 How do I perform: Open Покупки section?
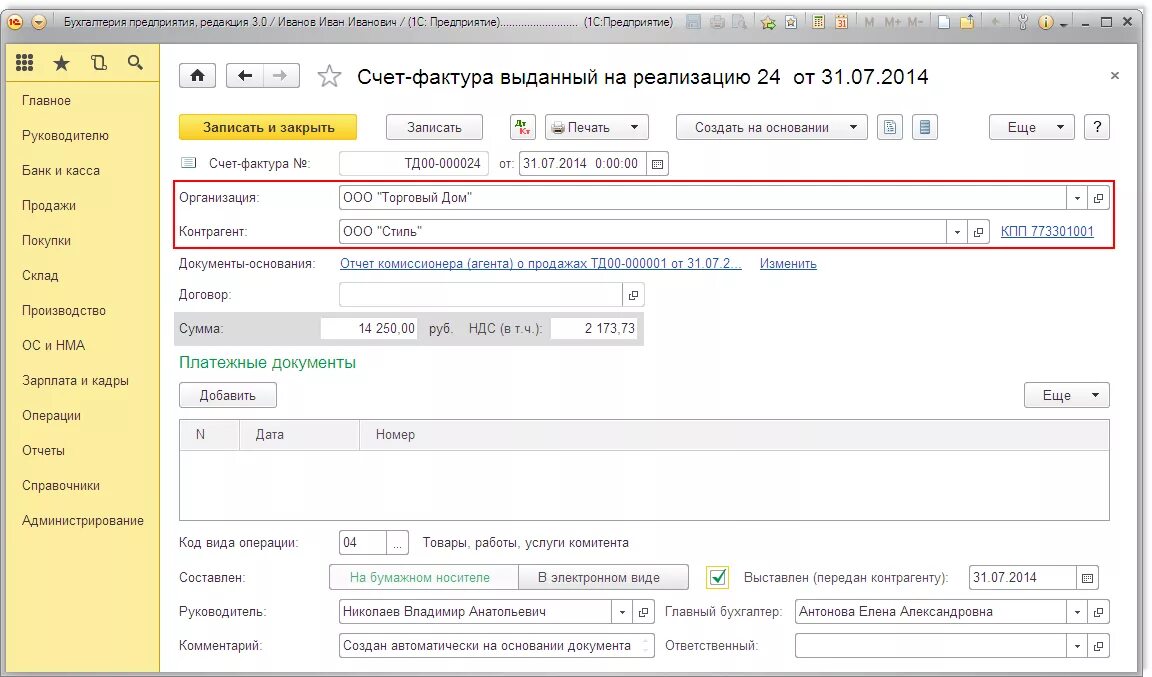click(x=46, y=240)
